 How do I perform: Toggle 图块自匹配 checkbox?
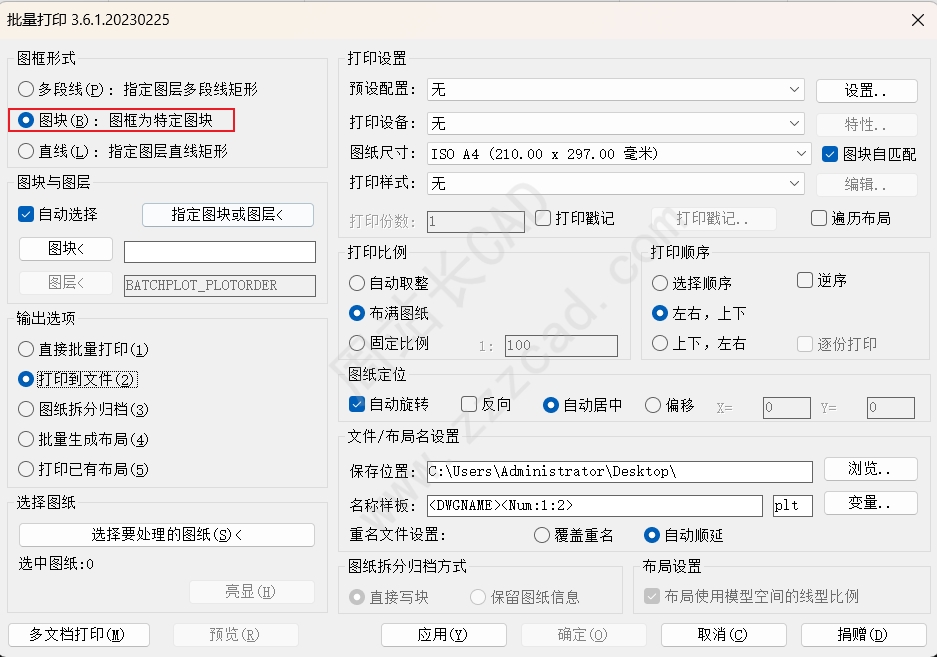click(x=829, y=154)
